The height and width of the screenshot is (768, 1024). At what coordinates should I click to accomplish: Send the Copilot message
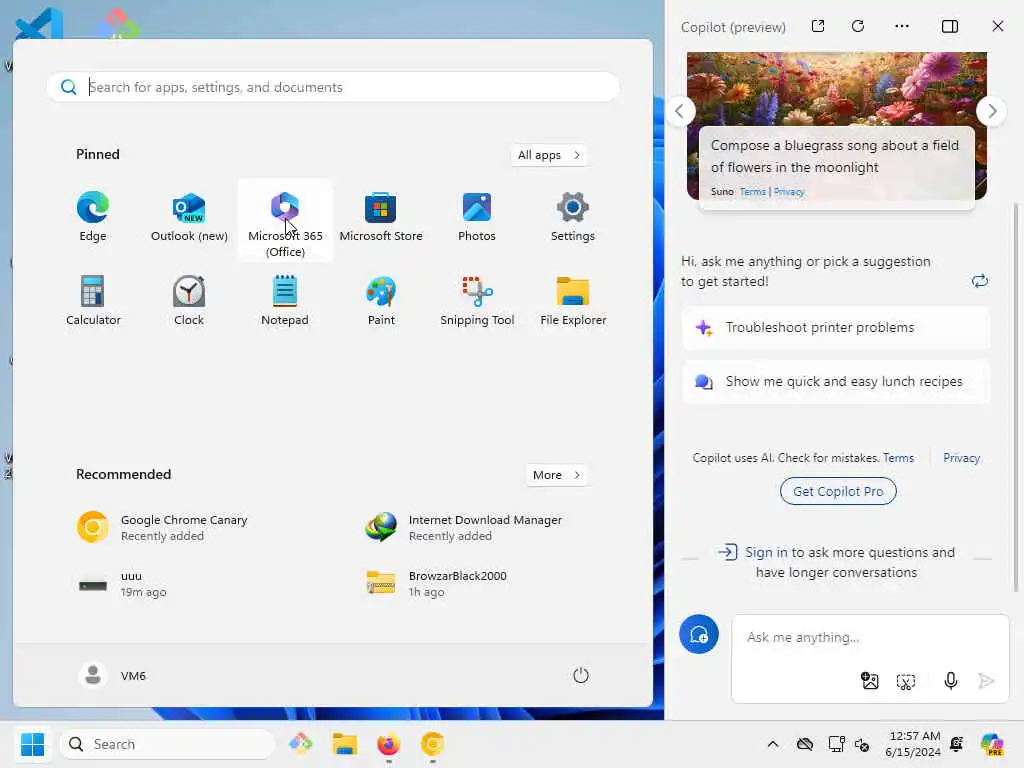pos(986,681)
